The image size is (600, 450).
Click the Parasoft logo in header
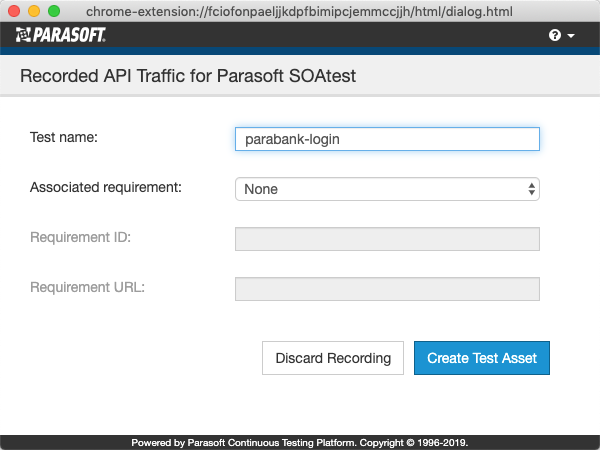pos(60,35)
